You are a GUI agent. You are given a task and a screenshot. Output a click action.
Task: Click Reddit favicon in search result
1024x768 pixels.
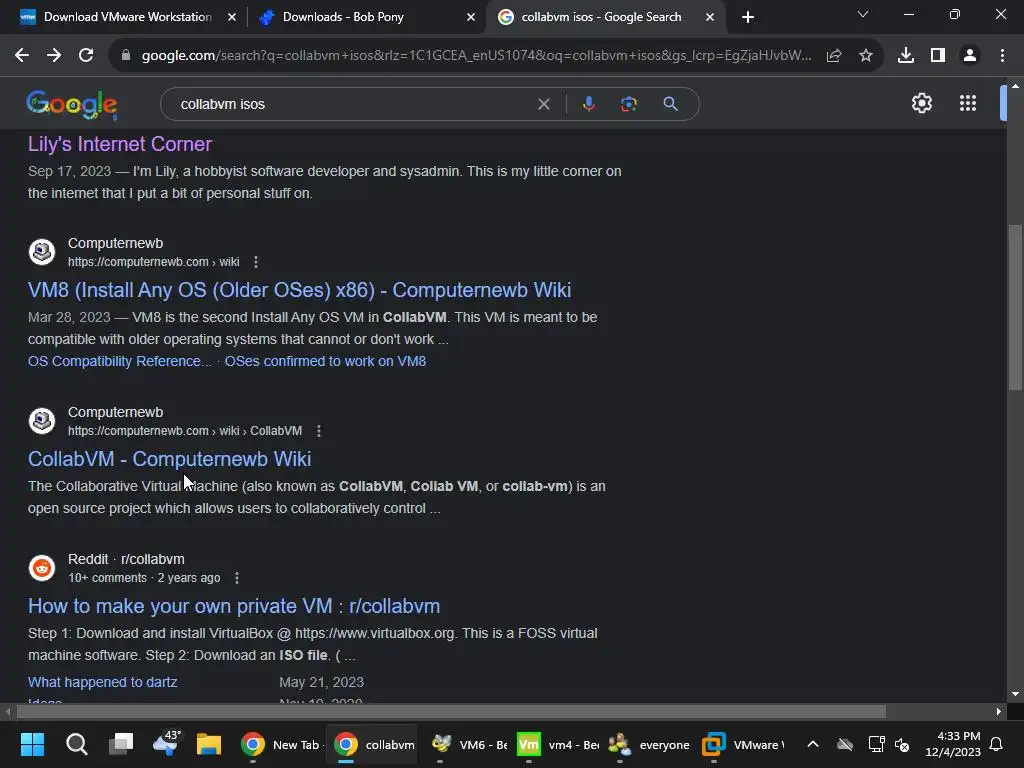(x=42, y=568)
